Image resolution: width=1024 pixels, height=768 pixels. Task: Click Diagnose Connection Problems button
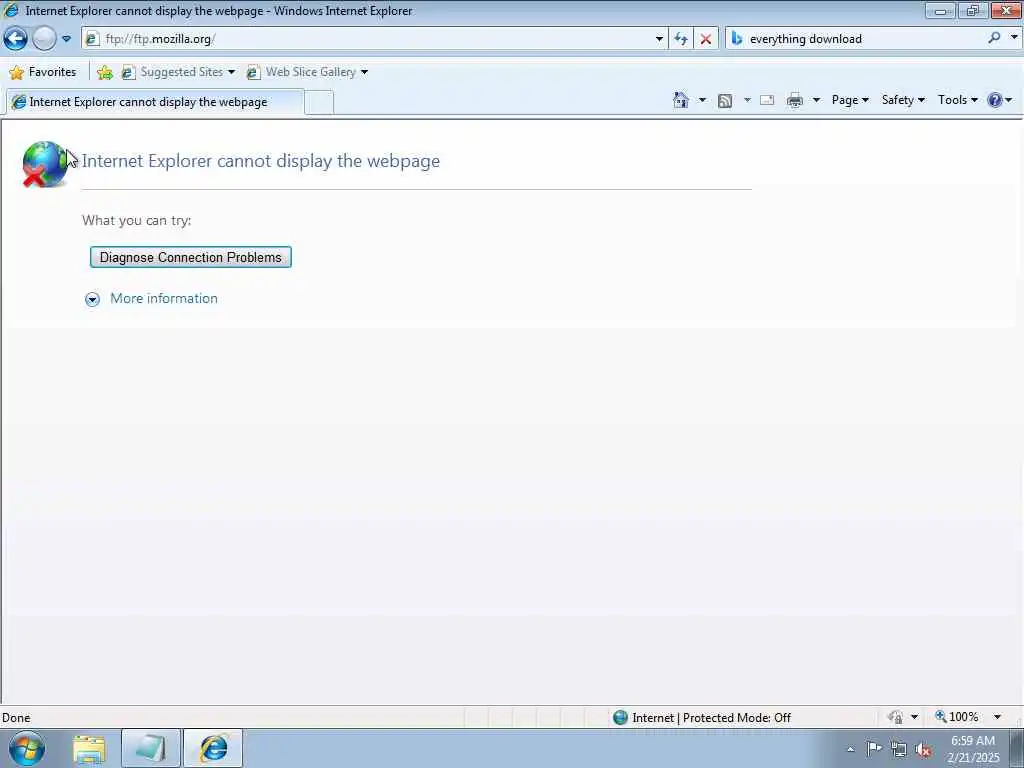point(191,257)
